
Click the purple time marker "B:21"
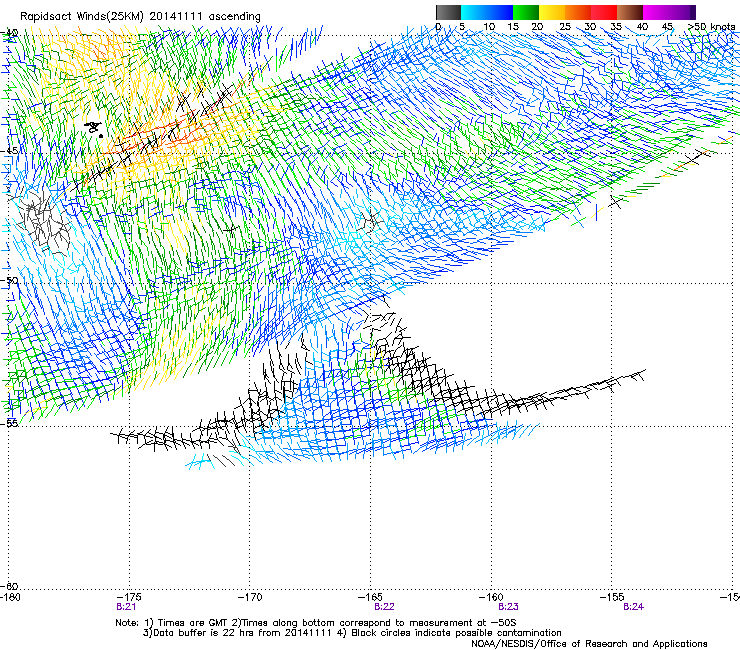126,607
